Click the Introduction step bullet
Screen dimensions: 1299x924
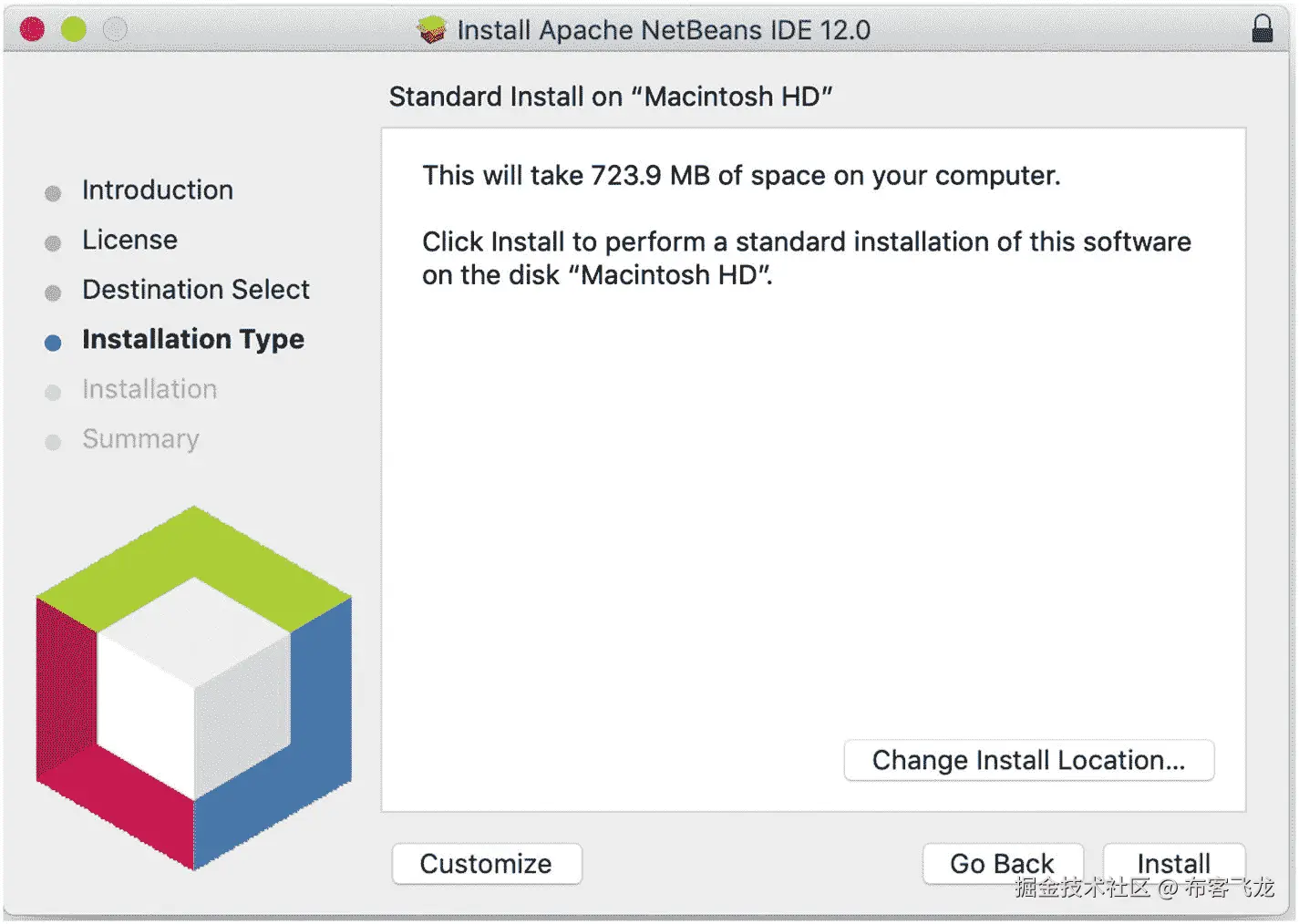pyautogui.click(x=53, y=193)
